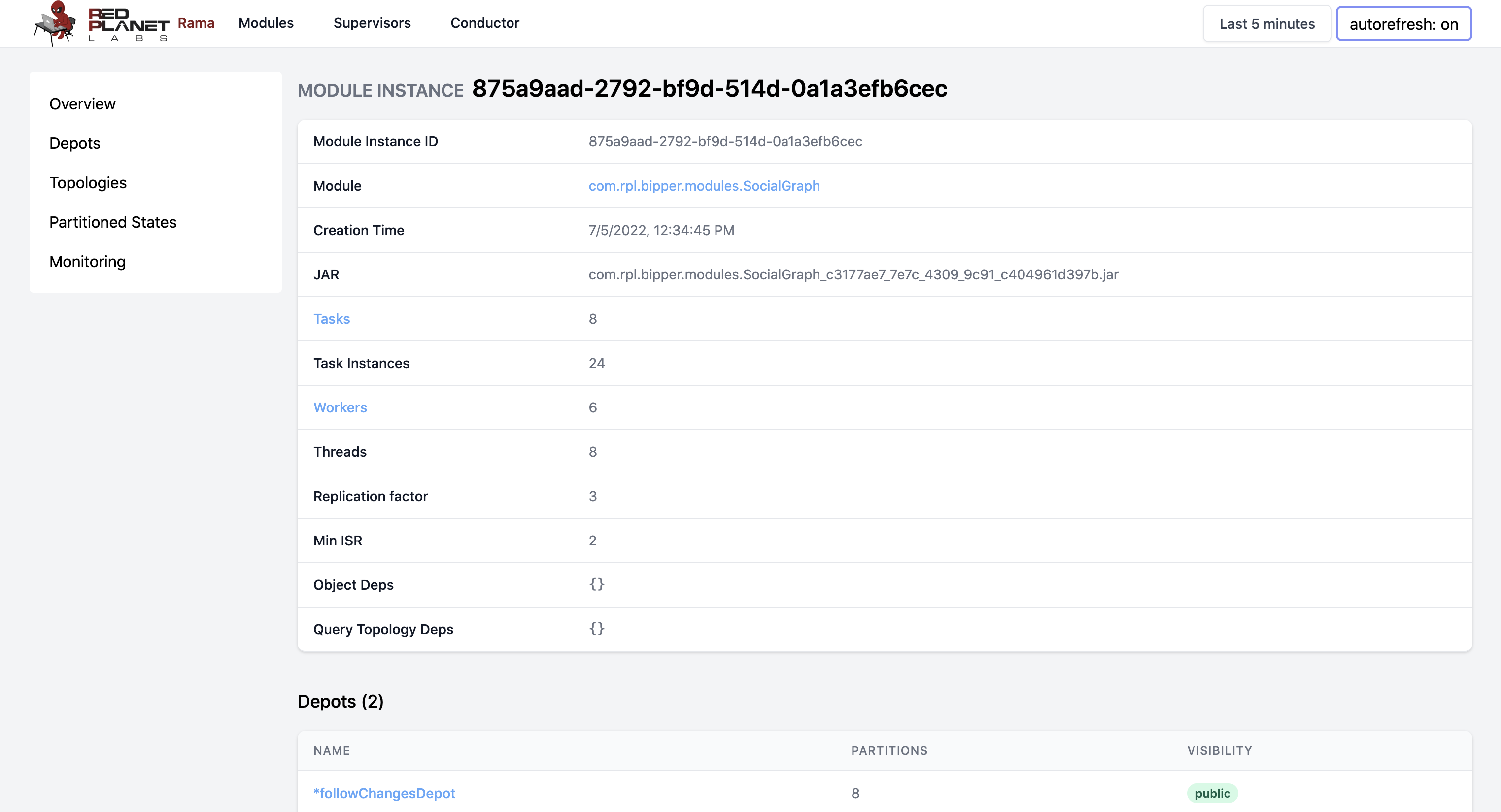
Task: Expand the Partitioned States section
Action: coord(112,222)
